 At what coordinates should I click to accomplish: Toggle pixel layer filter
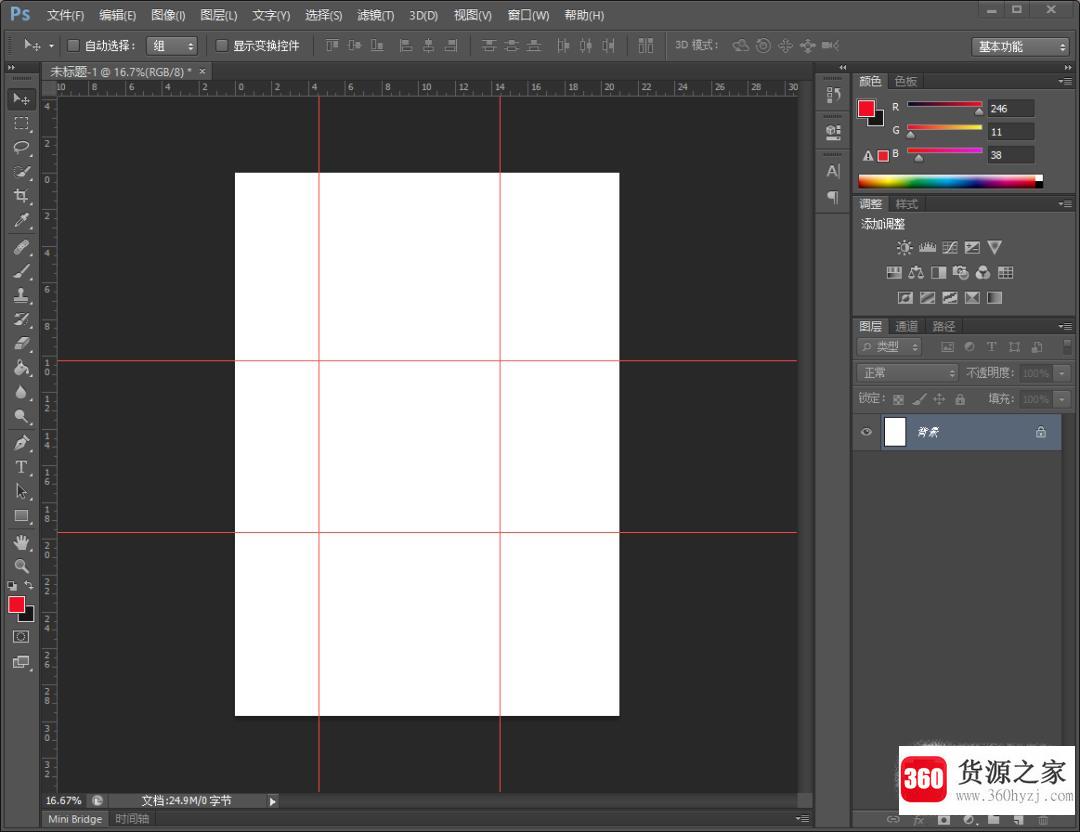(948, 347)
